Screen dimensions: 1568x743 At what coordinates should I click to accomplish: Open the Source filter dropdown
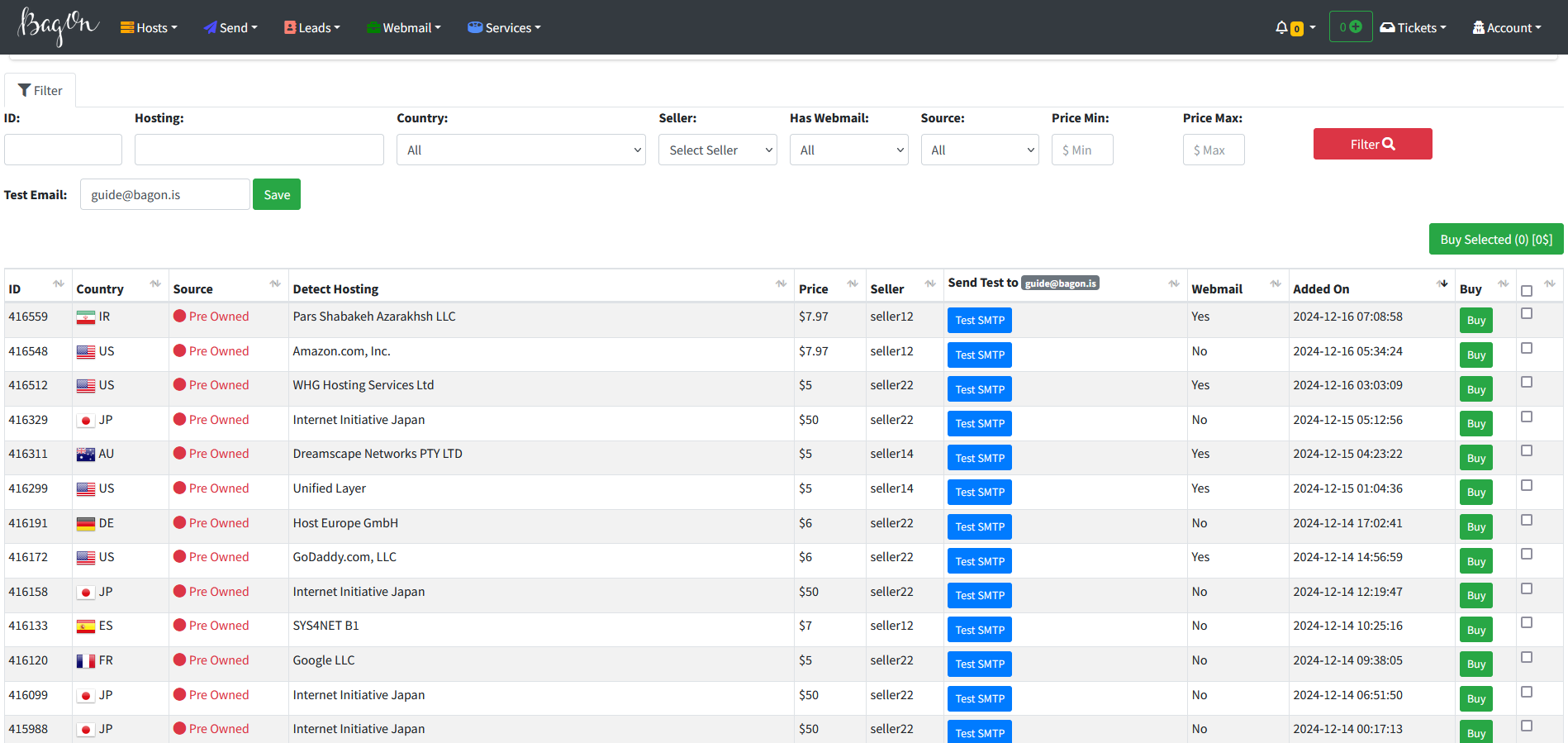click(980, 150)
